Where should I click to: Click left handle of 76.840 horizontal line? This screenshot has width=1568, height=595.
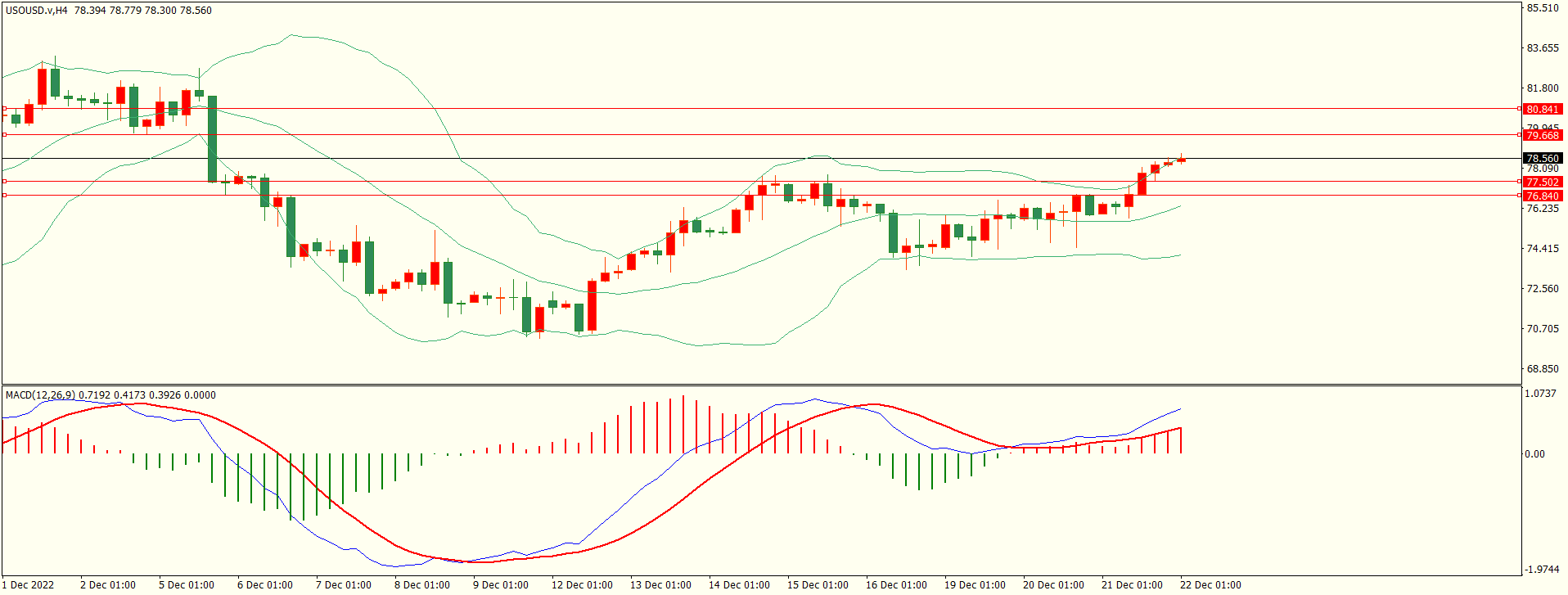[x=5, y=195]
